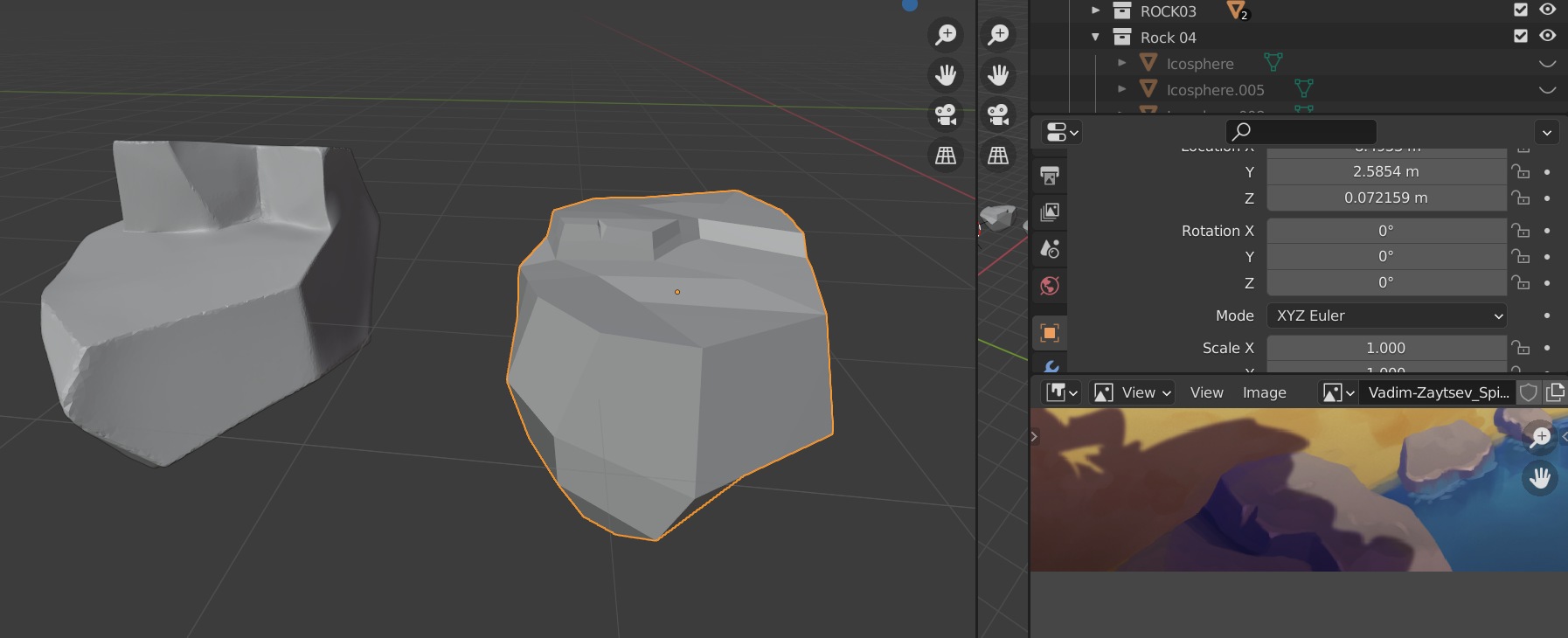Expand the ROCK03 collection
The height and width of the screenshot is (638, 1568).
[x=1095, y=10]
